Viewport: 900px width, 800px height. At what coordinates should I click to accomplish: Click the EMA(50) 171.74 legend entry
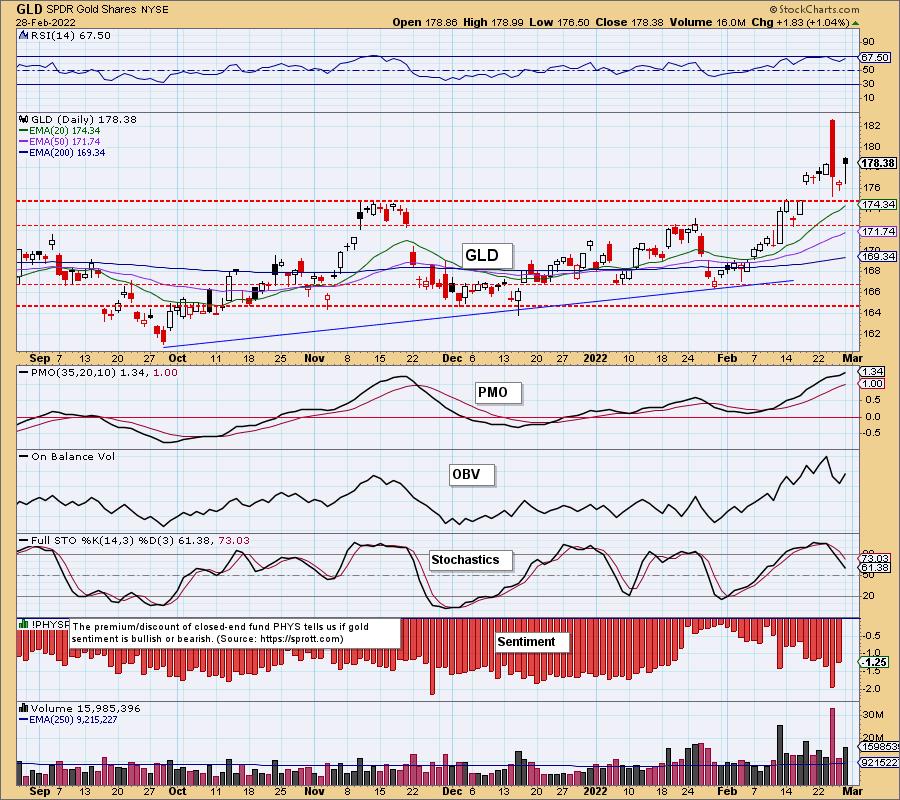tap(59, 142)
